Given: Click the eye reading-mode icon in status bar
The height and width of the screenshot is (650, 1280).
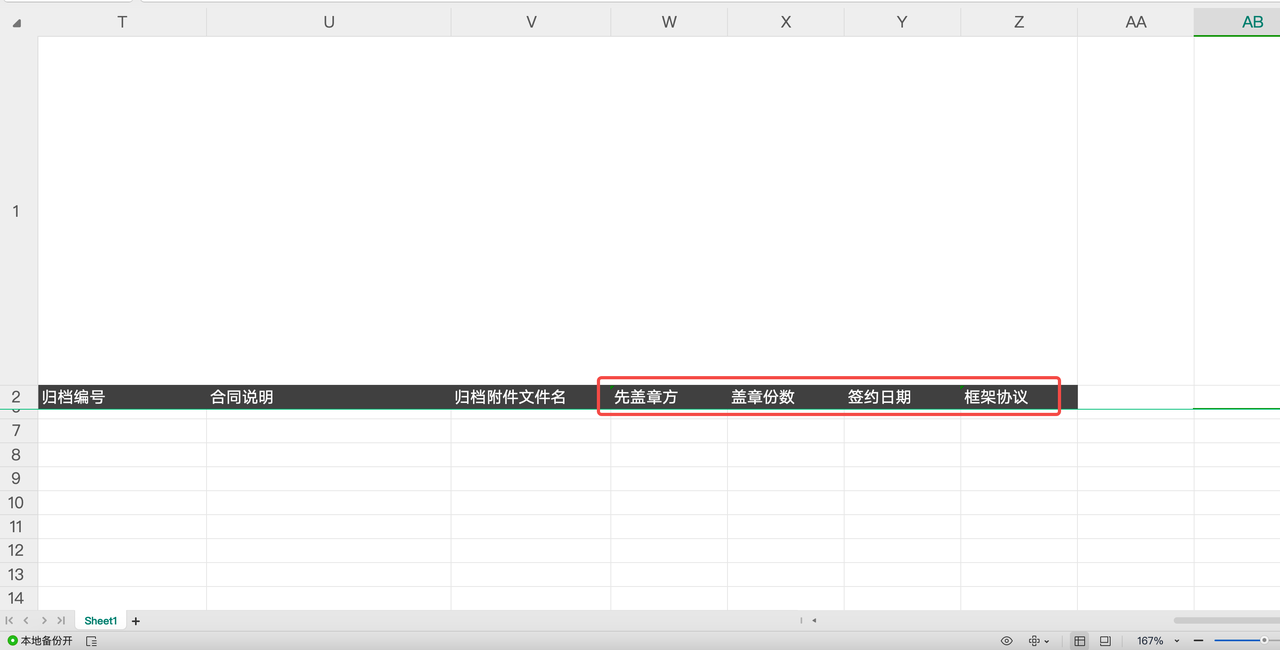Looking at the screenshot, I should coord(1008,640).
